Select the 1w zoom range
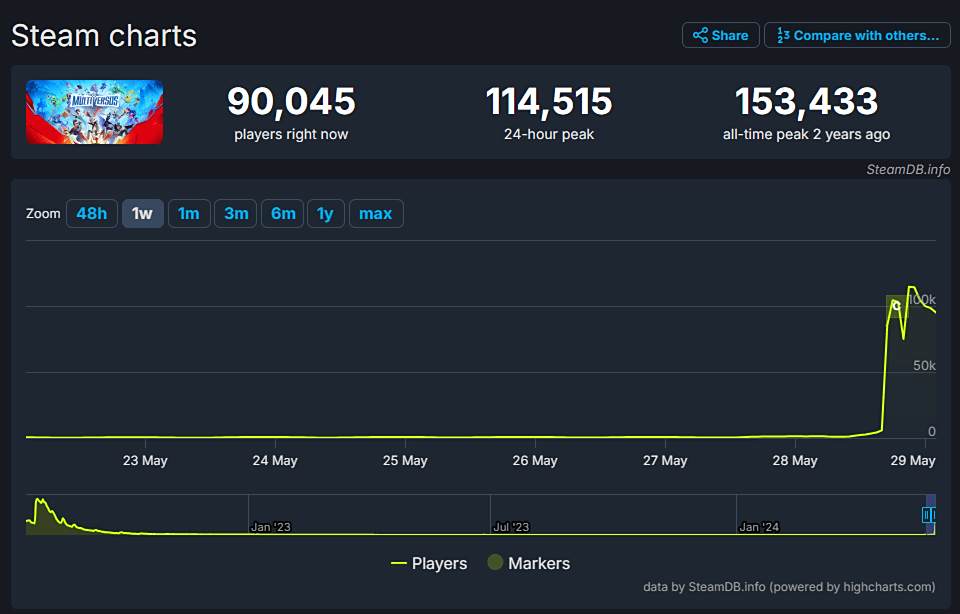The height and width of the screenshot is (614, 960). pos(143,214)
